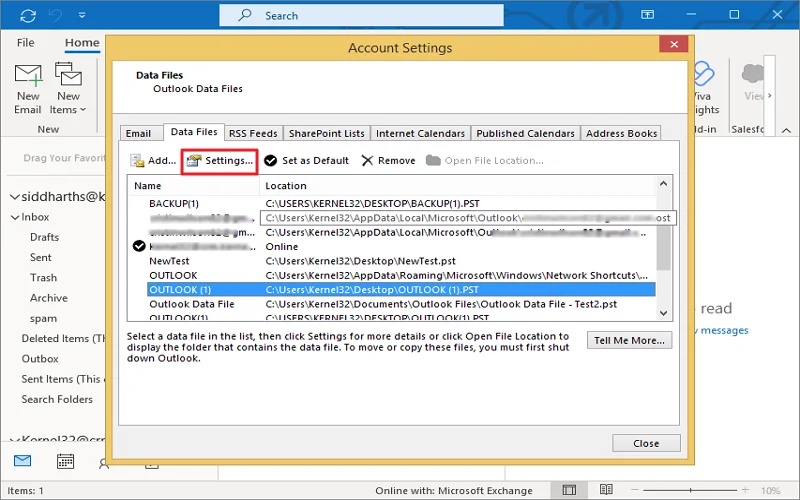Viewport: 800px width, 500px height.
Task: Click Open File Location folder icon
Action: pos(433,161)
